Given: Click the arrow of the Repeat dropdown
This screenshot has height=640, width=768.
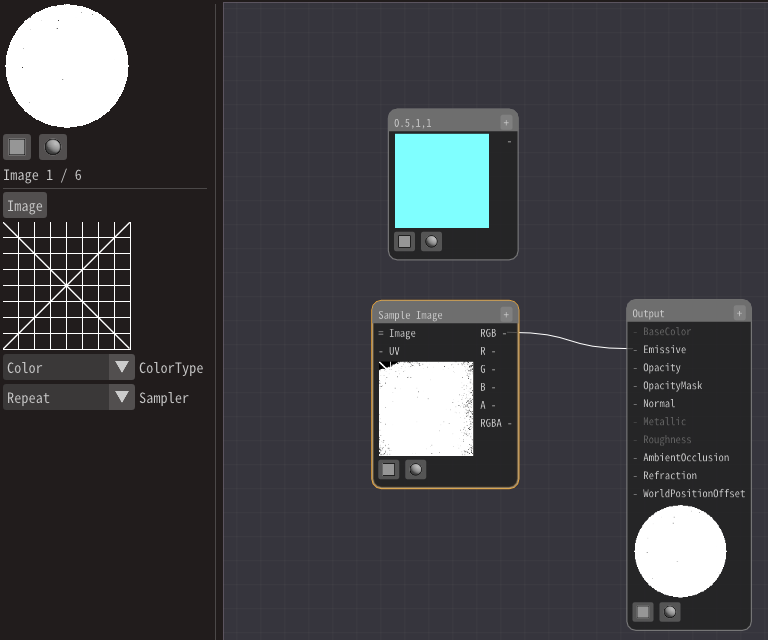Looking at the screenshot, I should [x=122, y=398].
